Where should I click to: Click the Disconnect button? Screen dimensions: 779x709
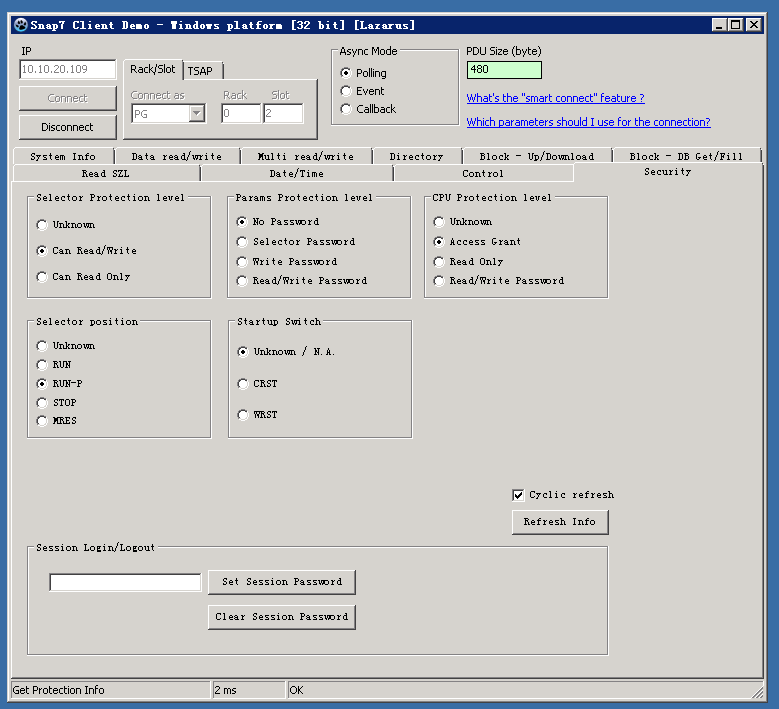click(68, 127)
